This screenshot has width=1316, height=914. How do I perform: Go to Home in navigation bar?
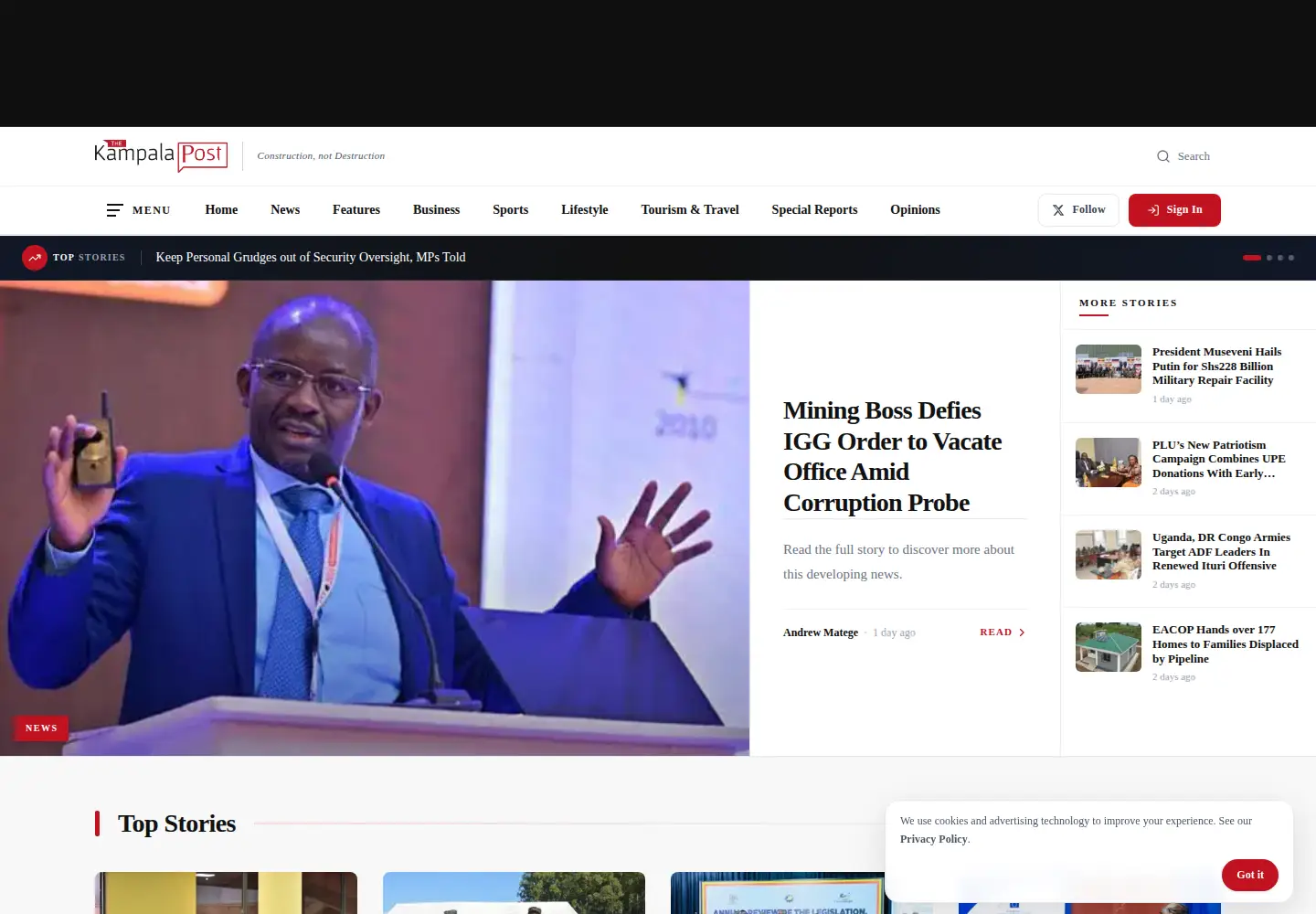[x=221, y=210]
